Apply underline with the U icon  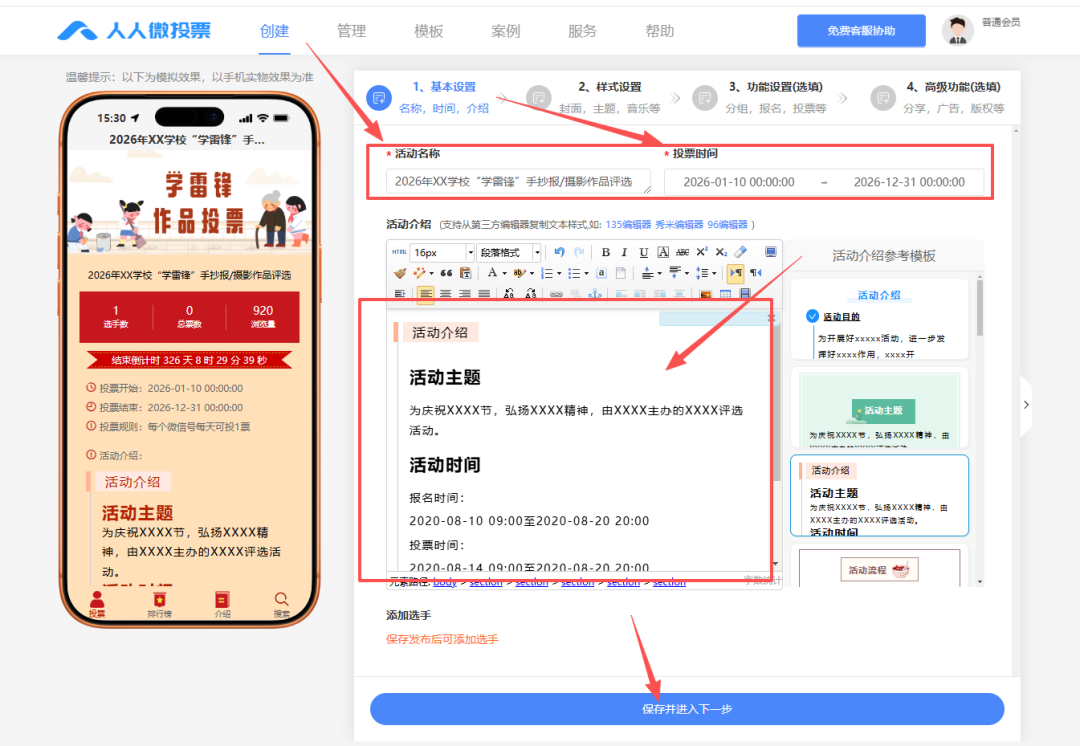[x=643, y=252]
